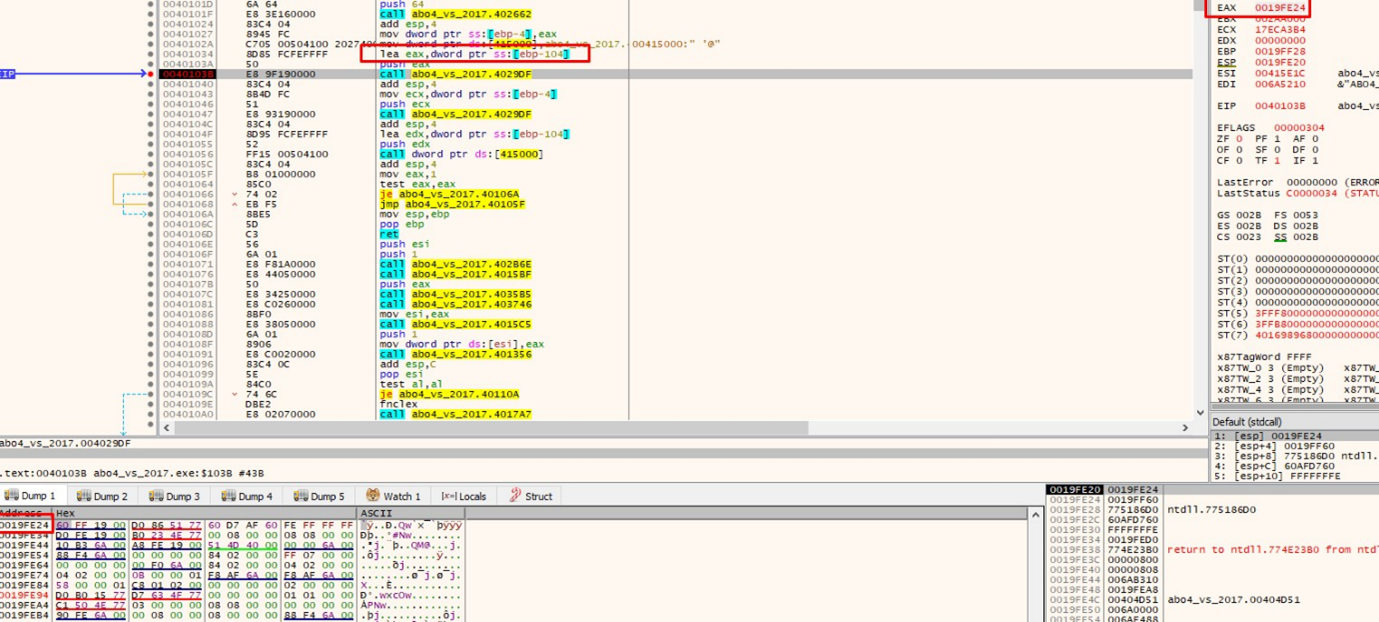Click 'call dword ptr ds:[415000]' instruction
Viewport: 1379px width, 622px height.
pyautogui.click(x=462, y=154)
